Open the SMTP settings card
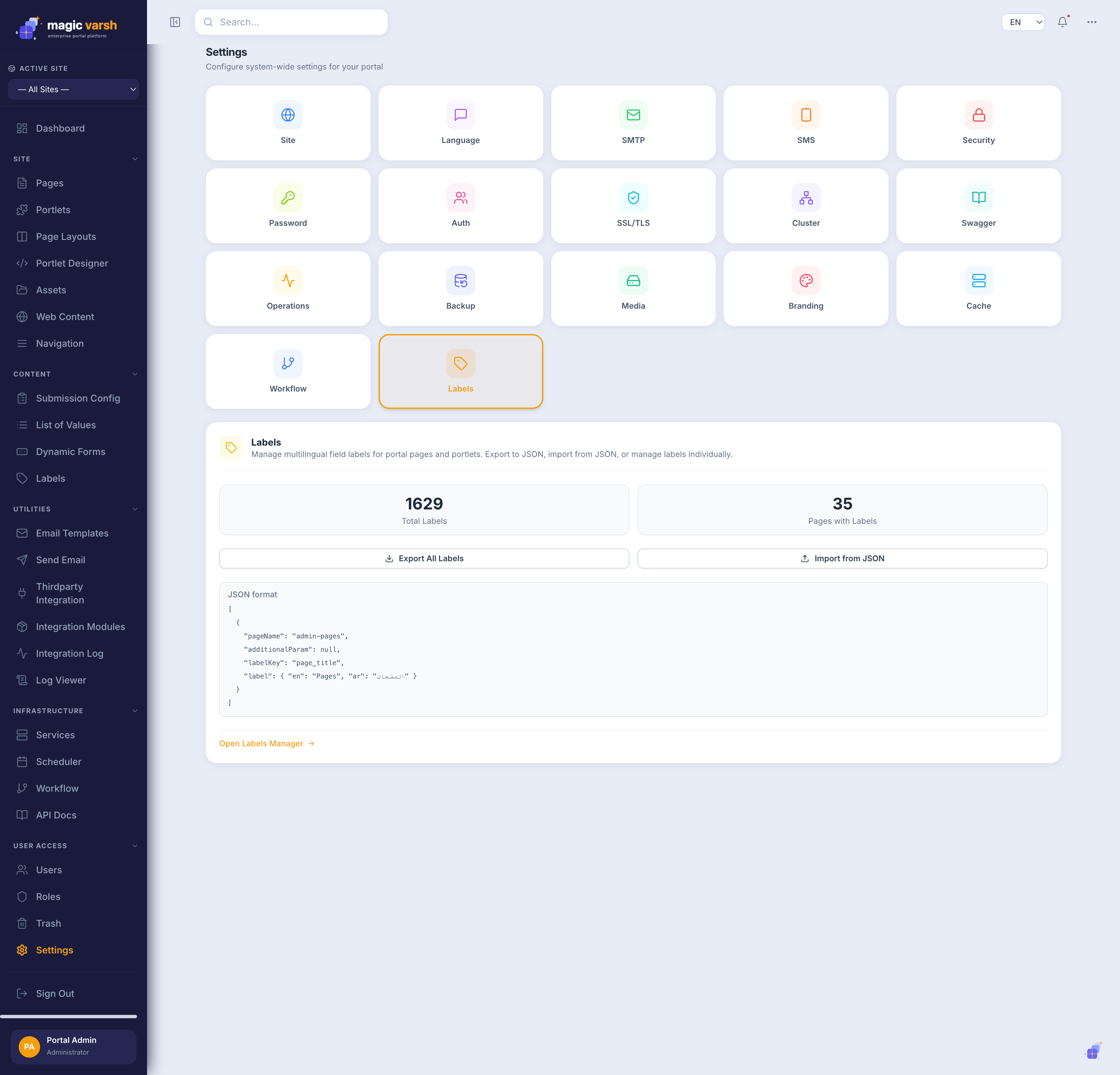Image resolution: width=1120 pixels, height=1075 pixels. point(633,123)
